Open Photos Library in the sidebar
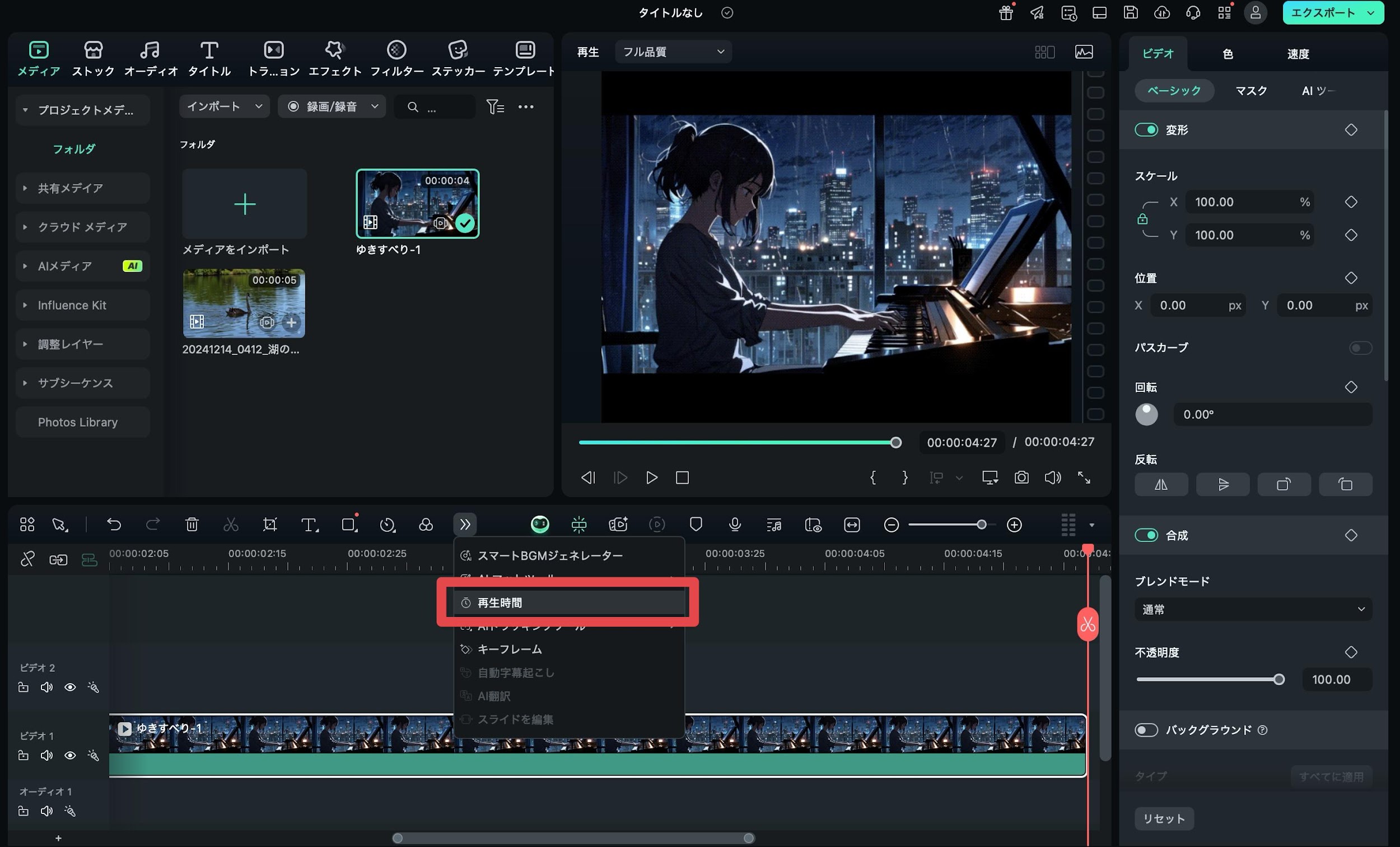This screenshot has height=847, width=1400. (x=83, y=422)
